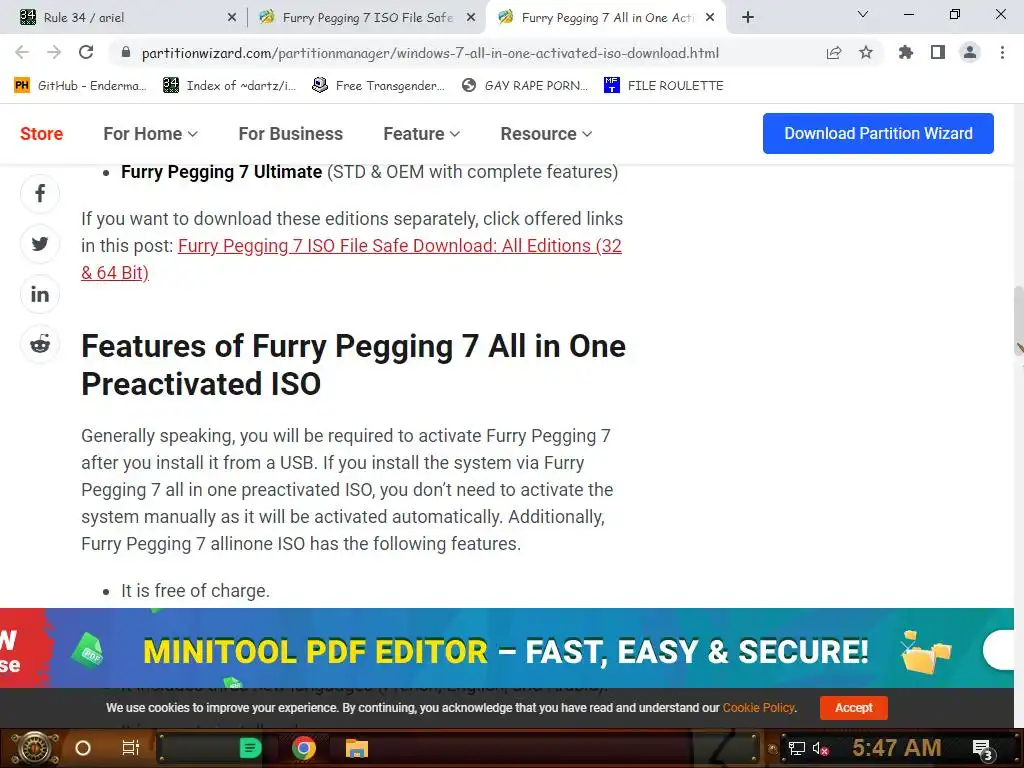
Task: Open File Explorer from the taskbar
Action: (x=357, y=748)
